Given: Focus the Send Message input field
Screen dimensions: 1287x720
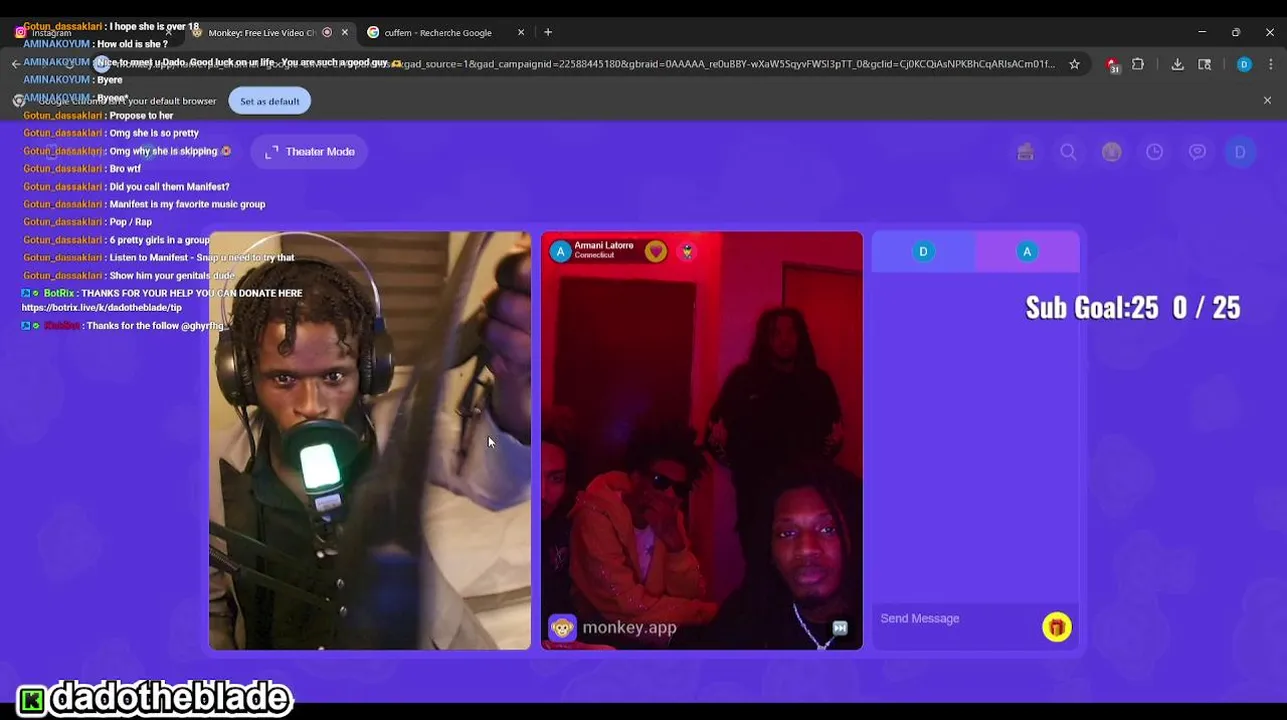Looking at the screenshot, I should pos(955,619).
